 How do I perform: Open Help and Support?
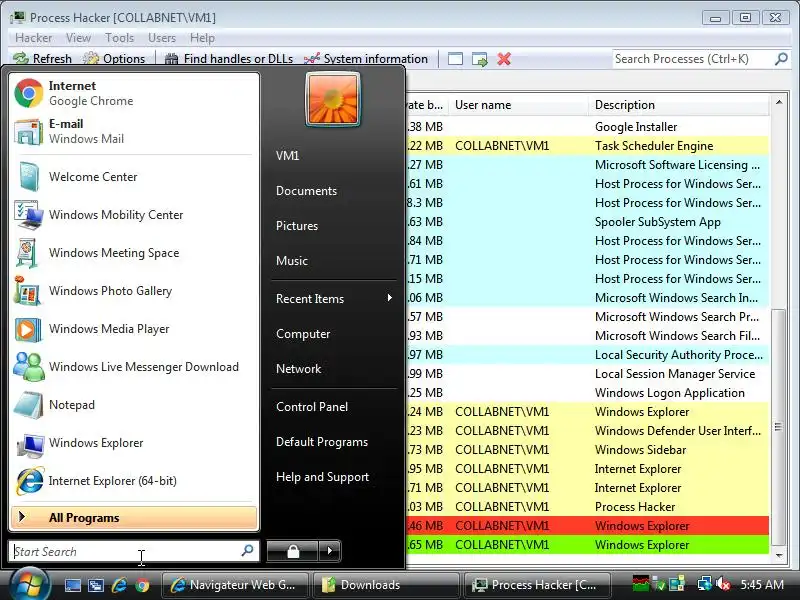(322, 477)
